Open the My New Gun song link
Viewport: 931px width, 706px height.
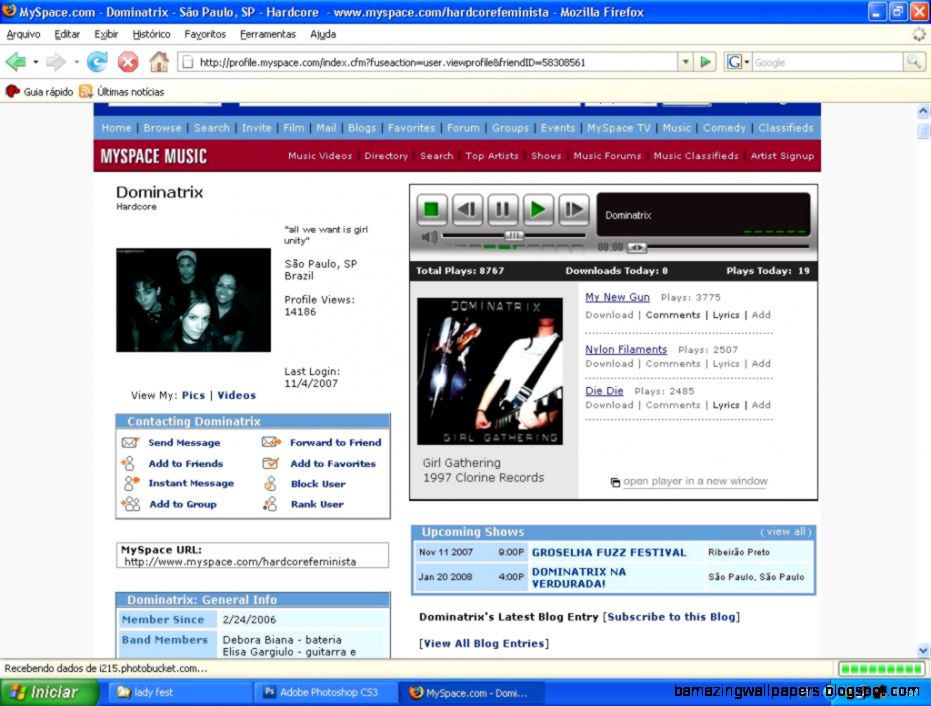[x=617, y=297]
